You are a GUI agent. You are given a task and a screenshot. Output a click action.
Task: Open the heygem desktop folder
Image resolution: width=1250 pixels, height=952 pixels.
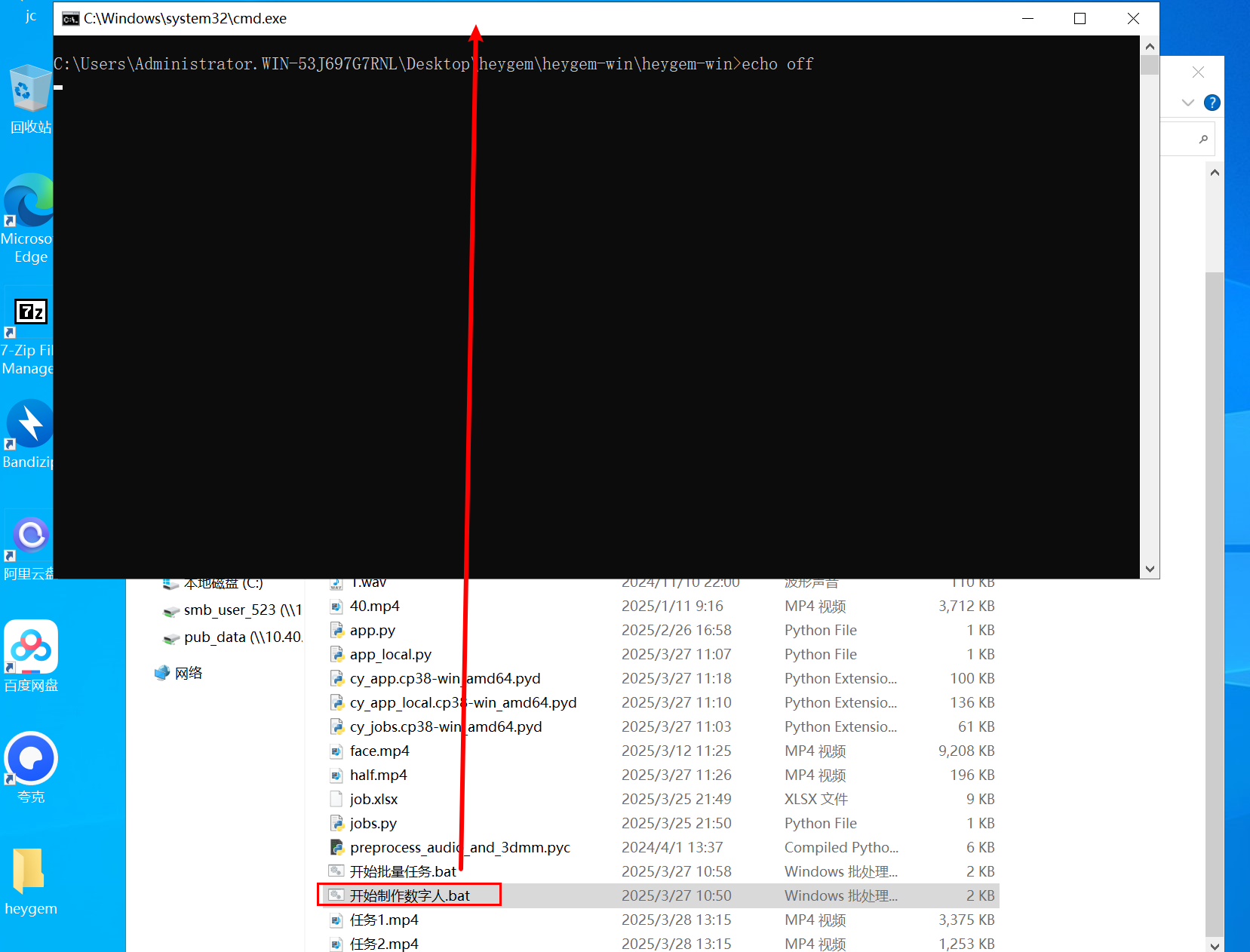click(31, 880)
